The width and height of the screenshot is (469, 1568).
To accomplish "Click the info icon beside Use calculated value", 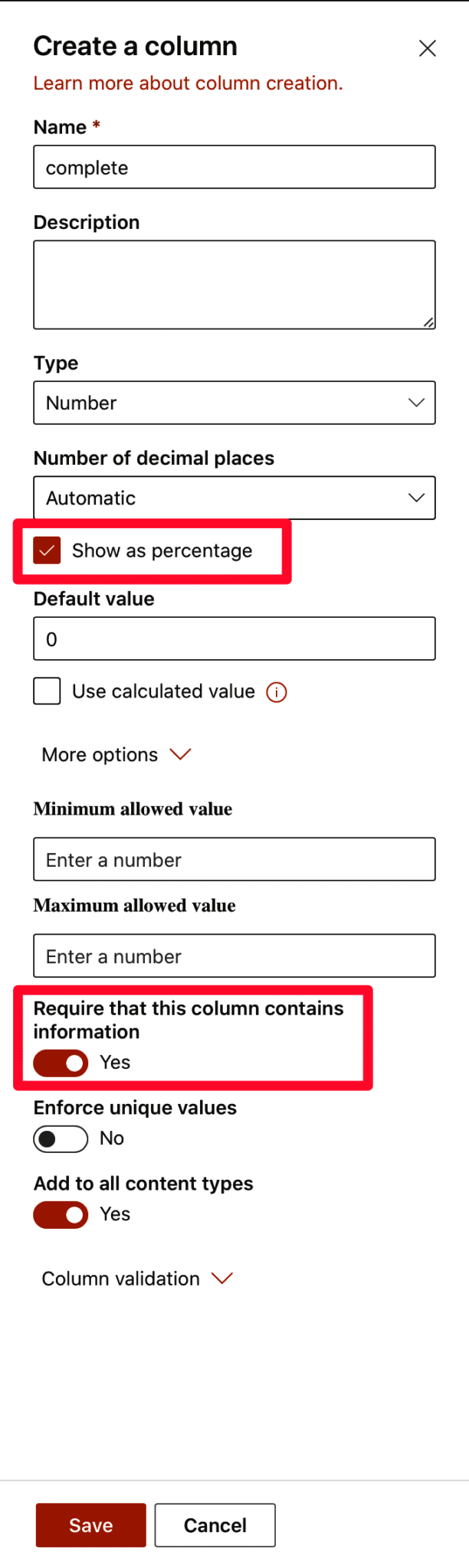I will click(x=277, y=691).
